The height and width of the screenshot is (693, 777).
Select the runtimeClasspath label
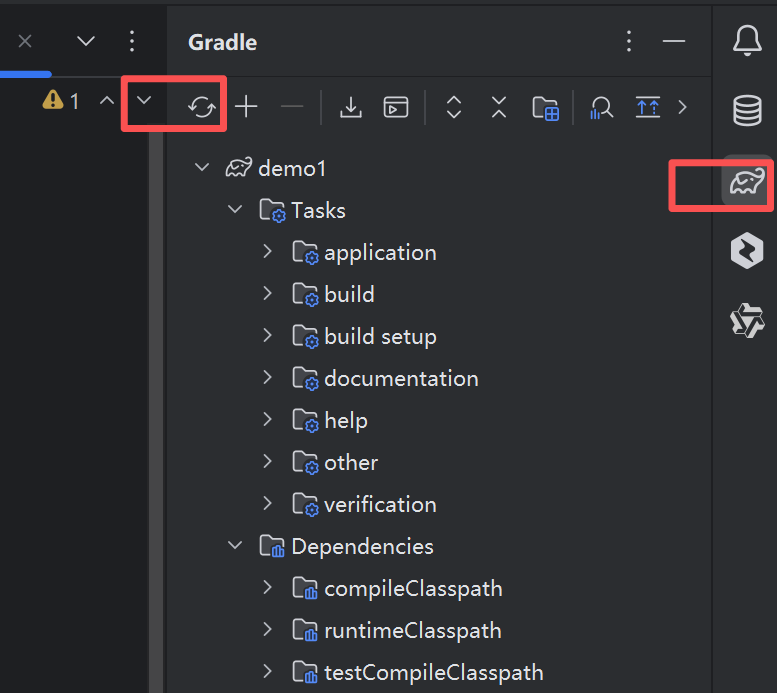tap(413, 632)
